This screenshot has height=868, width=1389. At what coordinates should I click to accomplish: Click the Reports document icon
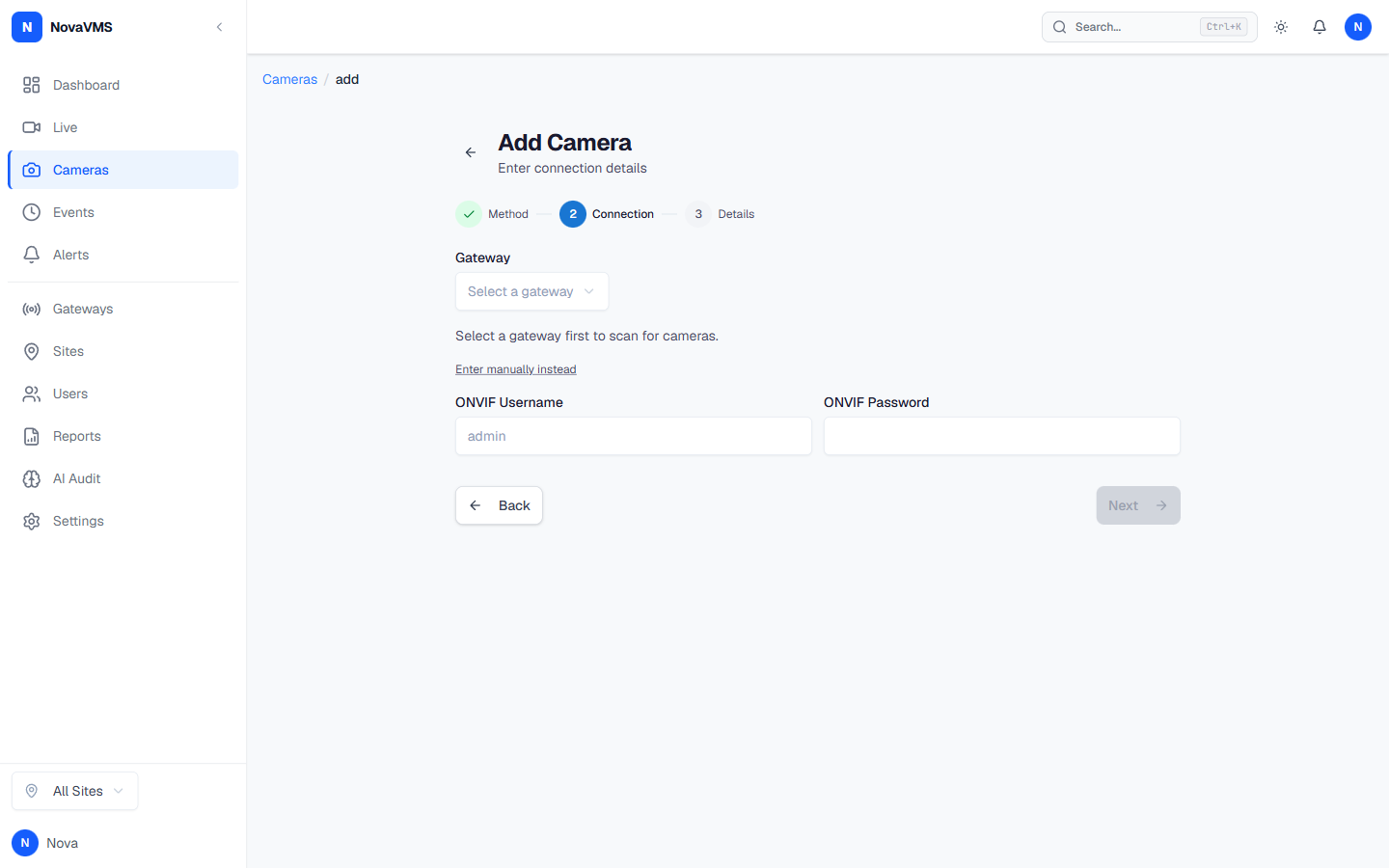[x=32, y=436]
